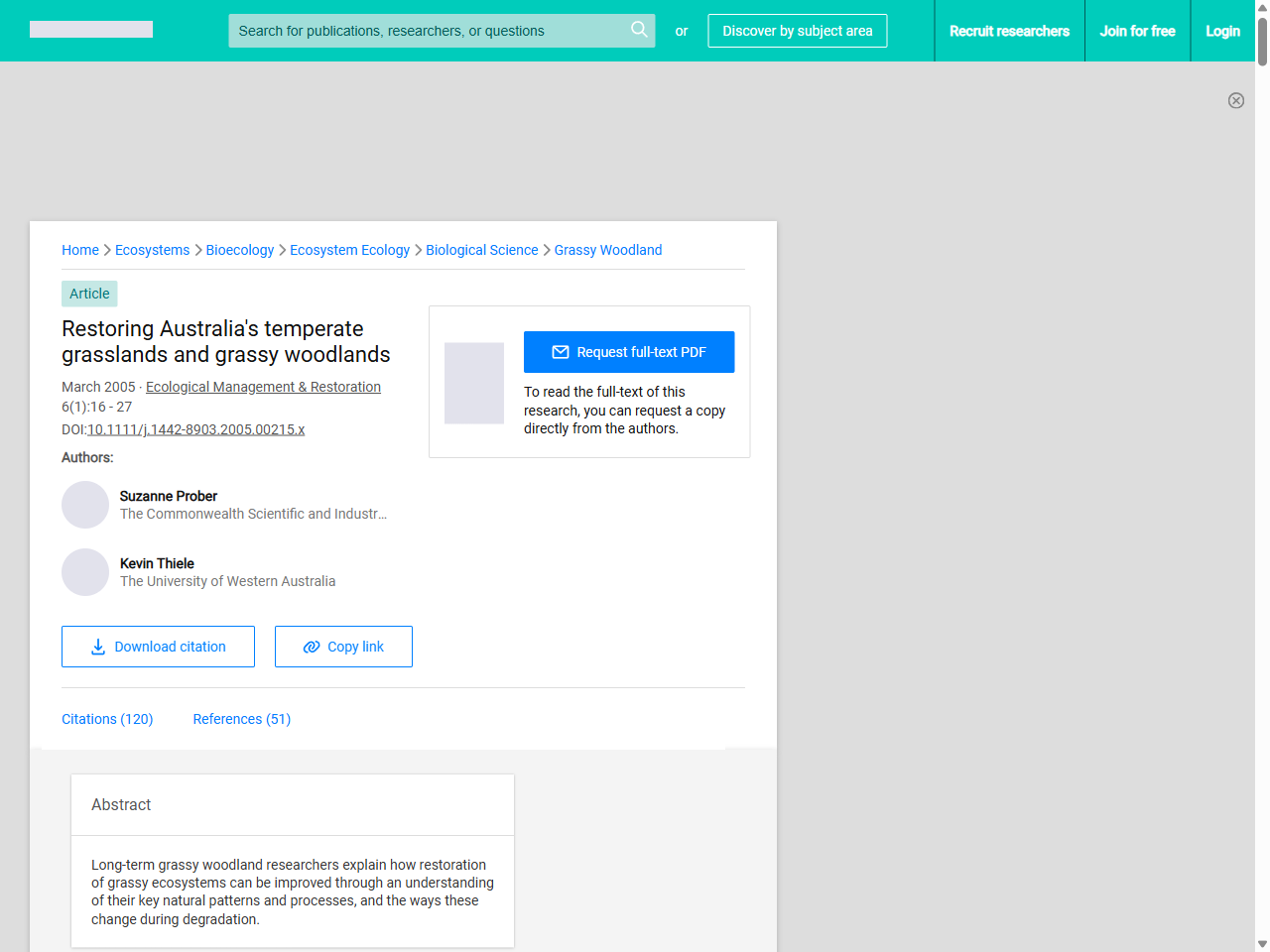Image resolution: width=1270 pixels, height=952 pixels.
Task: Open the Ecological Management & Restoration journal link
Action: coord(263,387)
